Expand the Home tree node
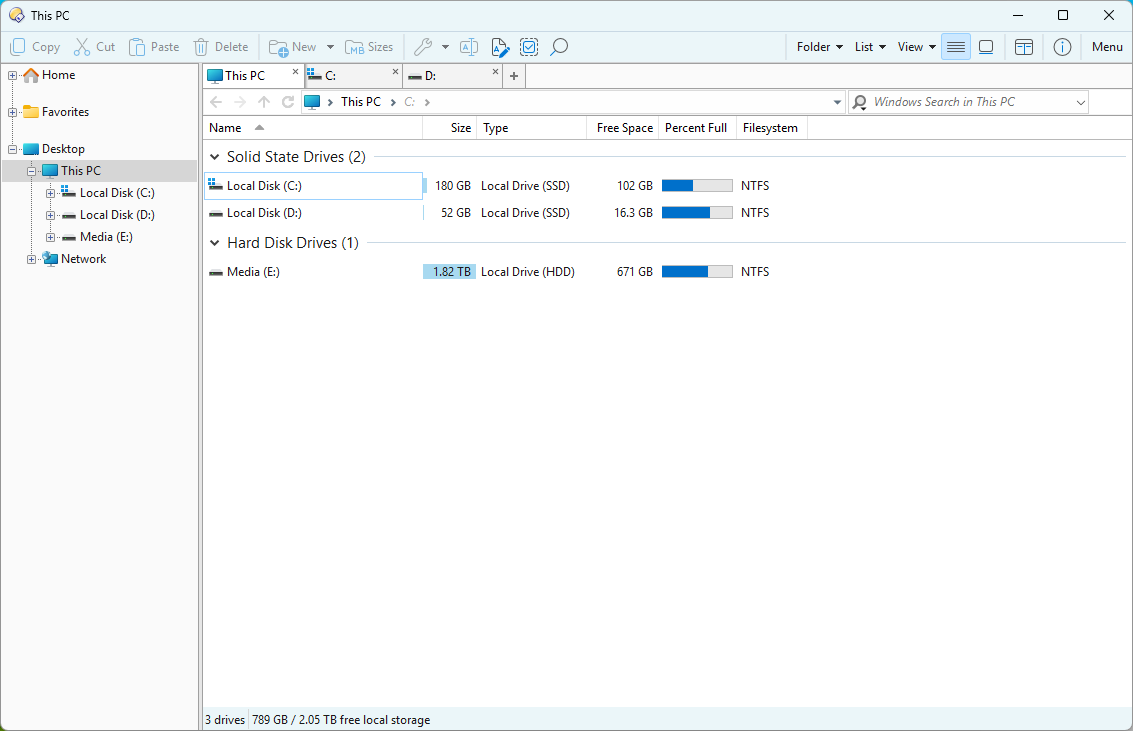 12,75
